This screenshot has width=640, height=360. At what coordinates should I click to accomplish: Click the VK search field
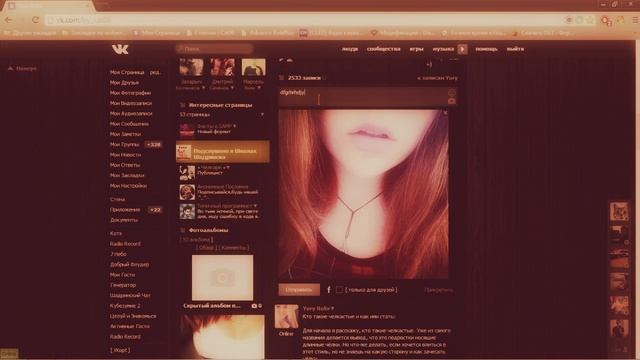click(215, 49)
